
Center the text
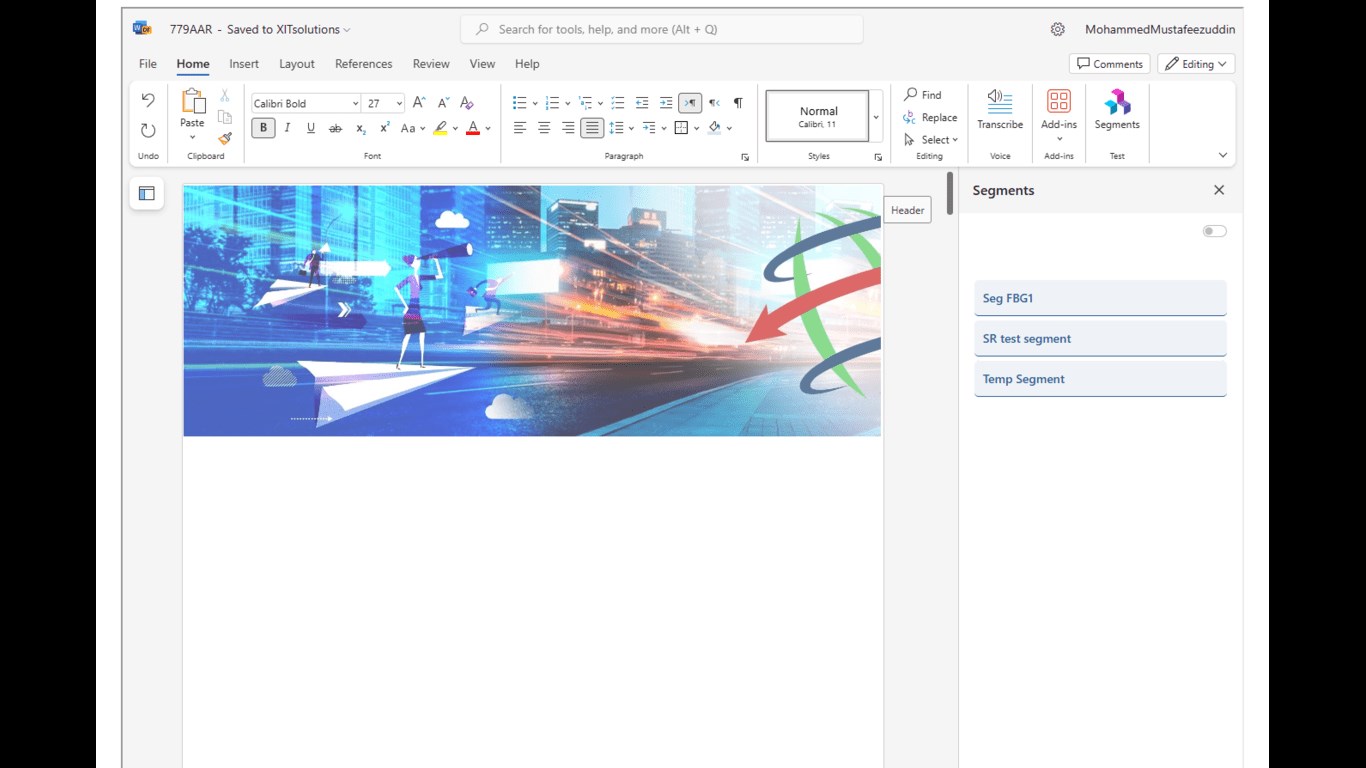tap(544, 128)
